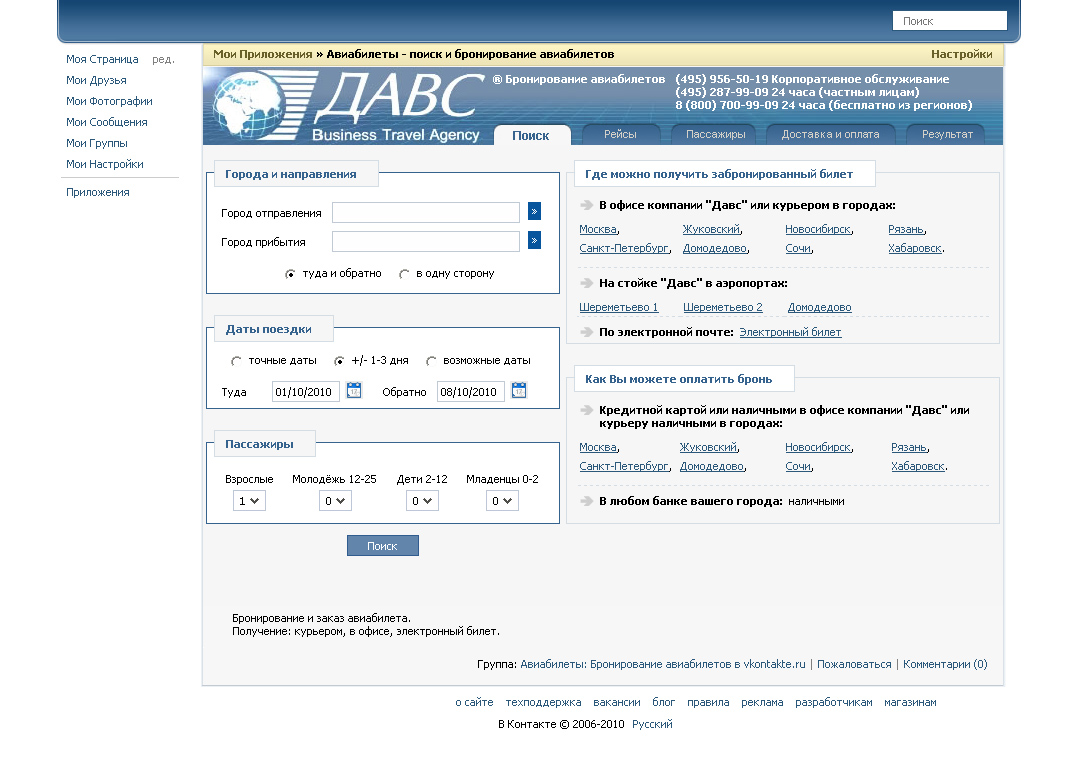Screen dimensions: 1090x773
Task: Open calendar picker for the Обратно date
Action: point(519,391)
